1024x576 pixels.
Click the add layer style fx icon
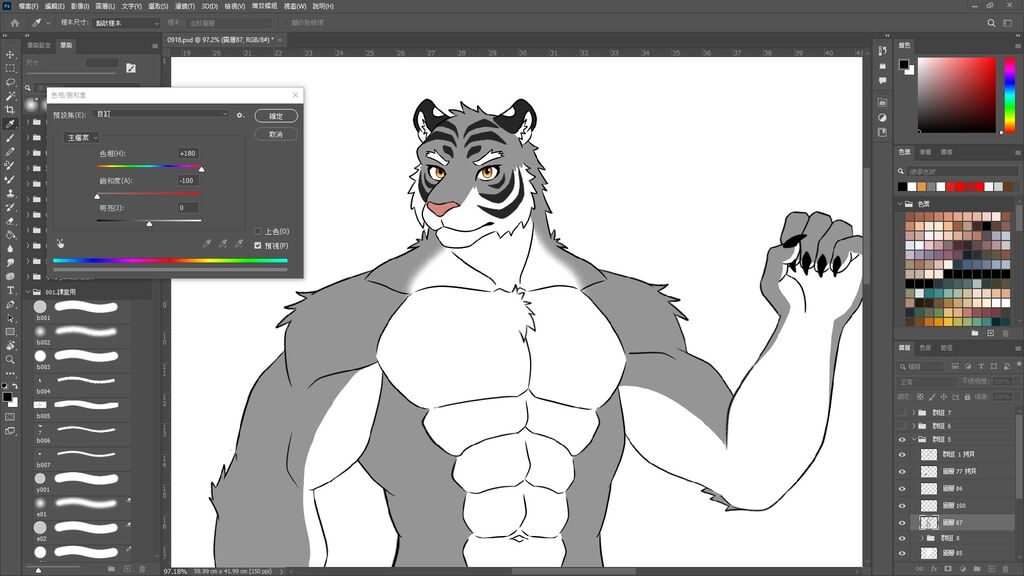point(932,568)
